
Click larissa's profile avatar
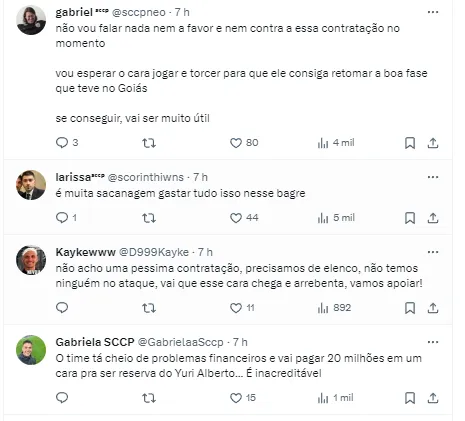(x=31, y=185)
